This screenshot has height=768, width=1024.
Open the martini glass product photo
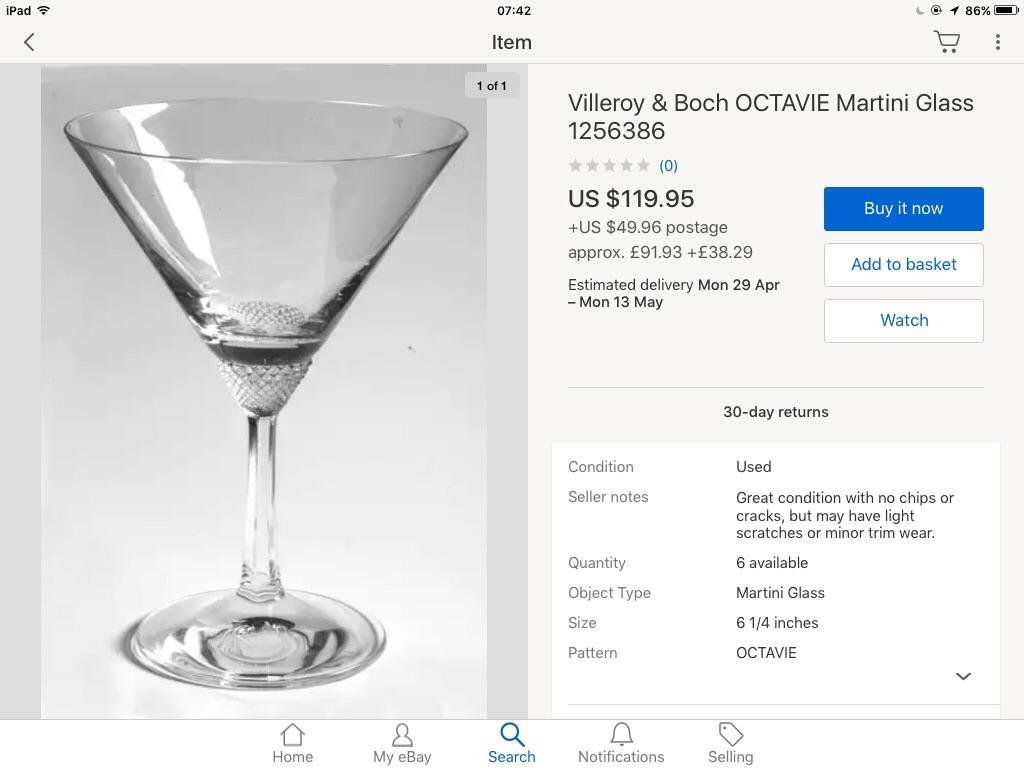coord(264,390)
